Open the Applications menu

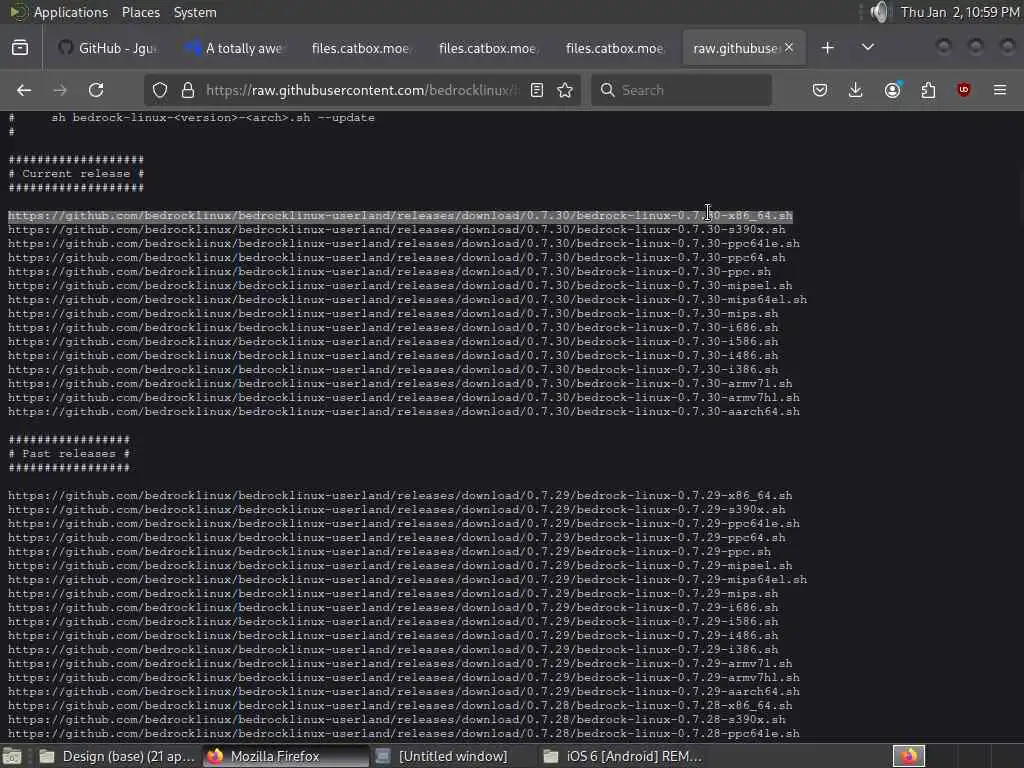point(71,12)
